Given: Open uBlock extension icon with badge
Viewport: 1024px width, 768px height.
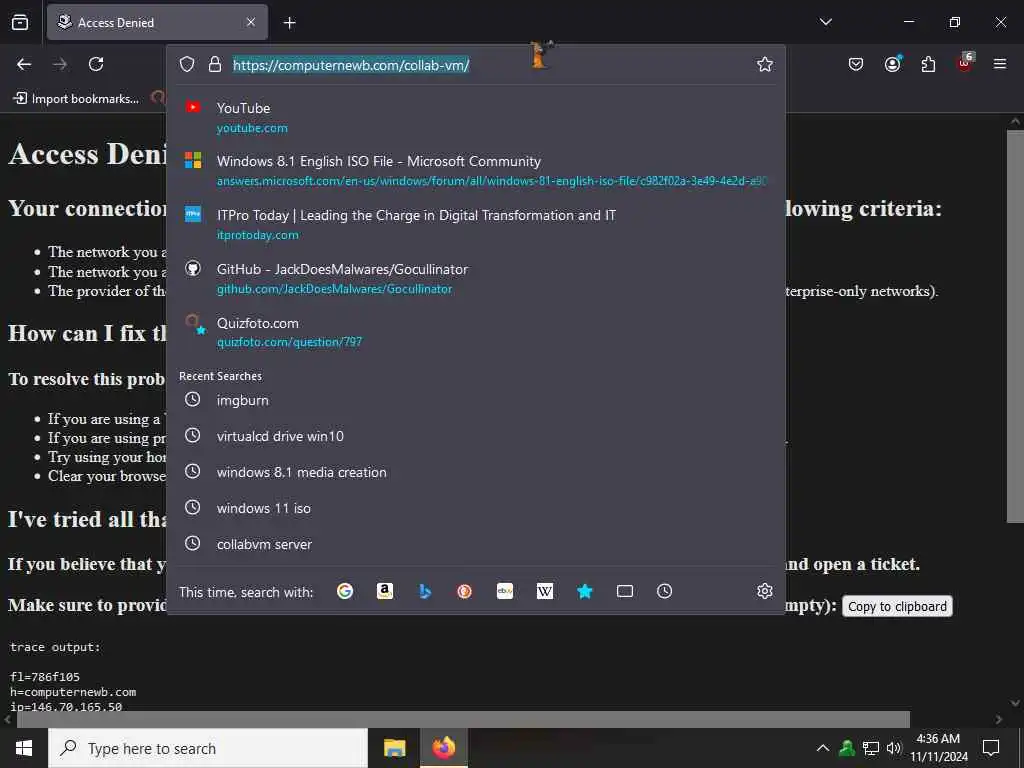Looking at the screenshot, I should [965, 63].
